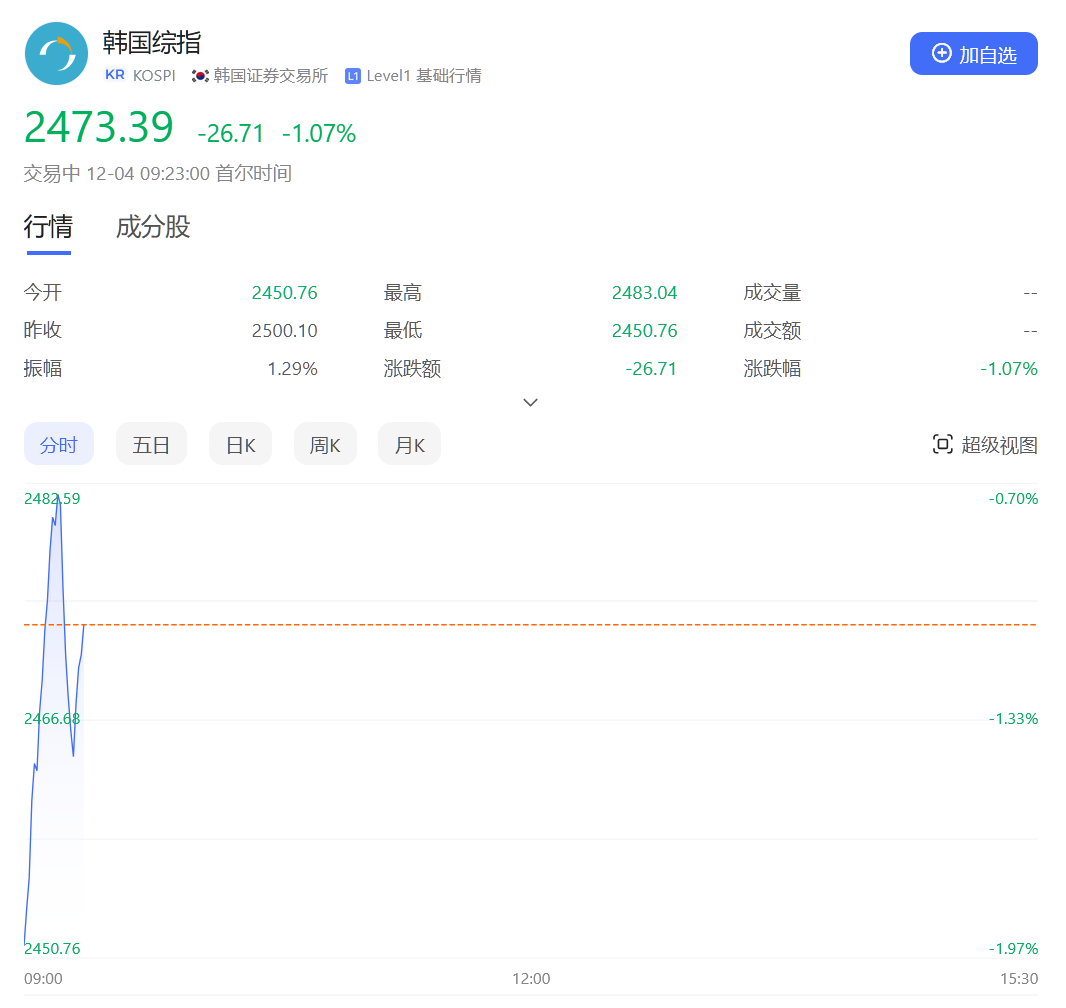Select the 行情 tab
This screenshot has height=1008, width=1066.
tap(48, 228)
